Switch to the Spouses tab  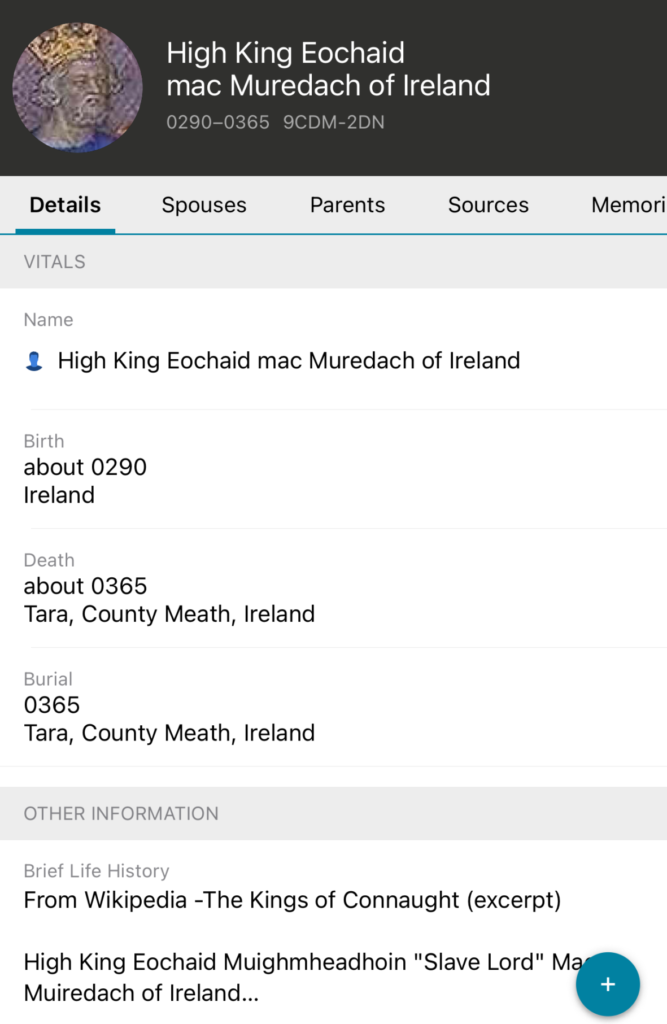click(204, 205)
